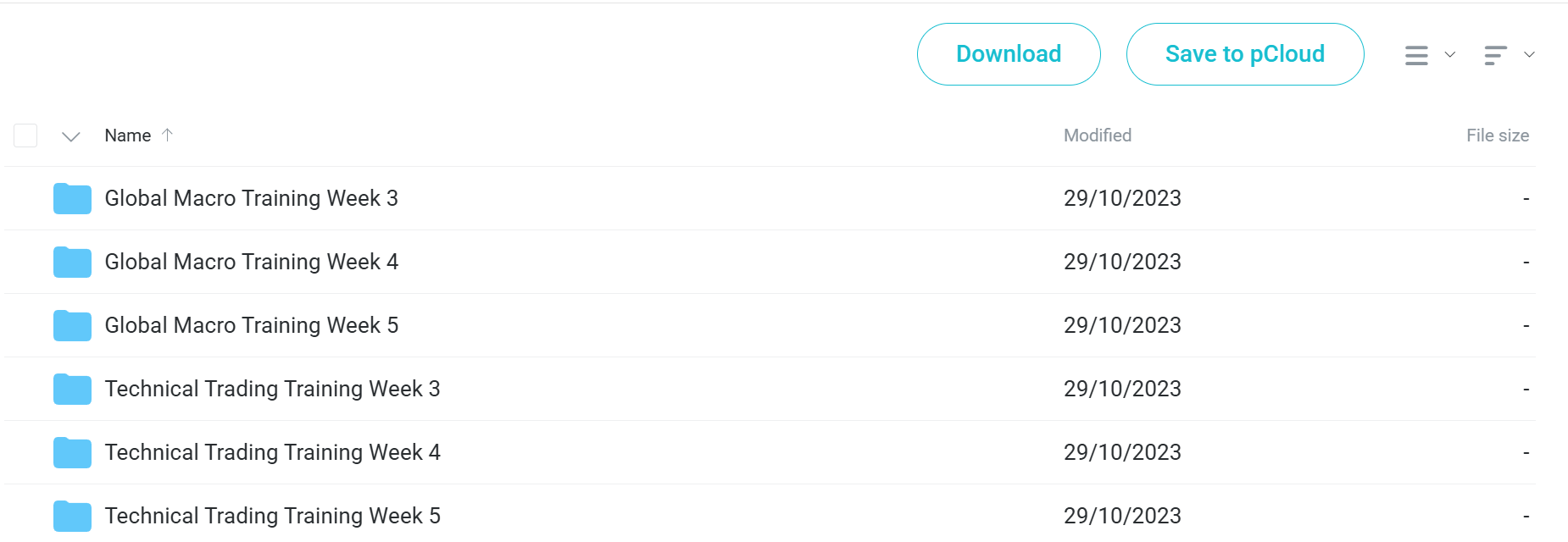Sort files by the File size column
Viewport: 1568px width, 542px height.
tap(1498, 135)
